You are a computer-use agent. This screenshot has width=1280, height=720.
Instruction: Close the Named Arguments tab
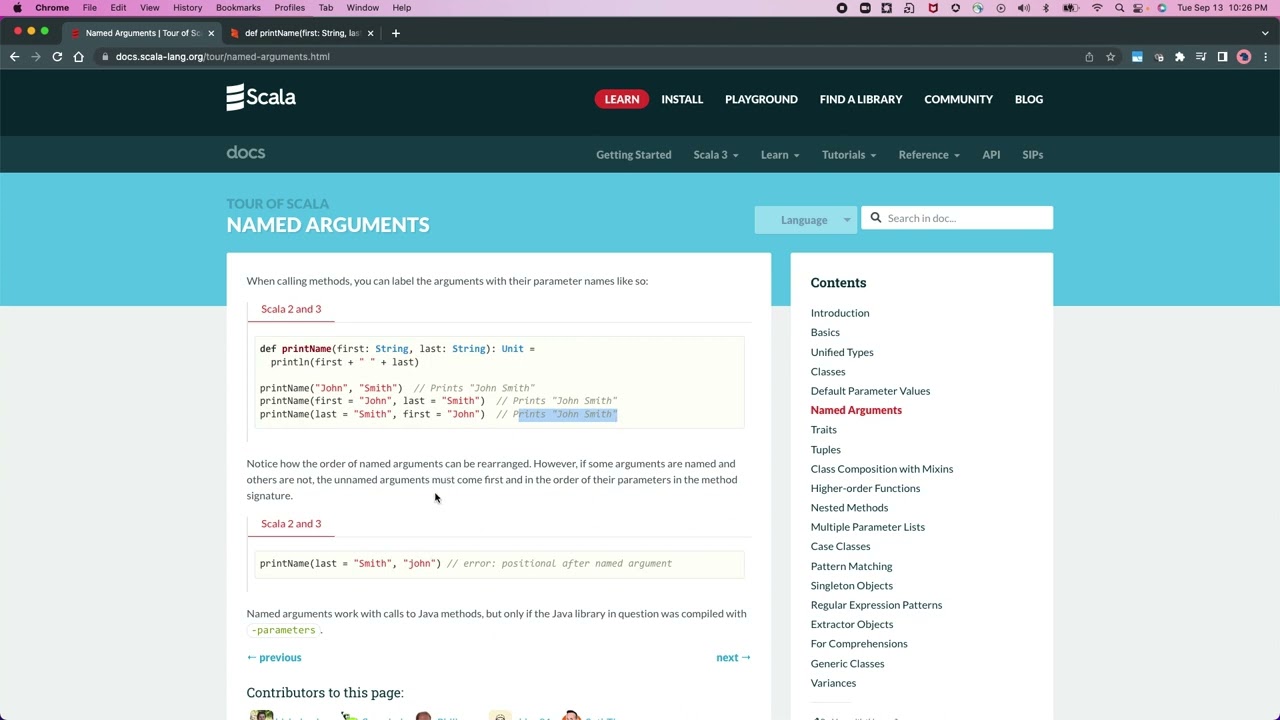click(211, 33)
